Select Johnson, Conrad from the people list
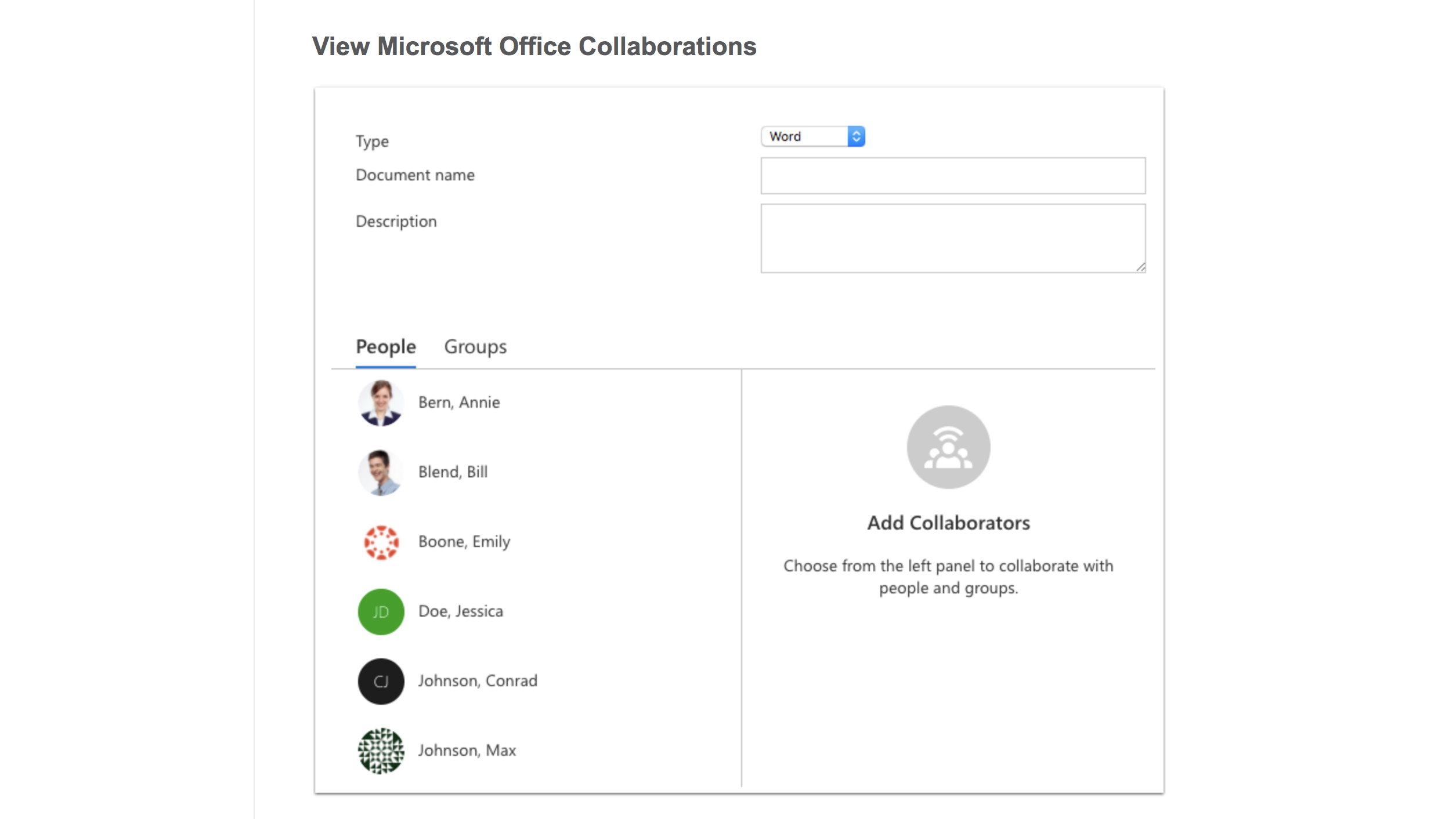 point(478,681)
